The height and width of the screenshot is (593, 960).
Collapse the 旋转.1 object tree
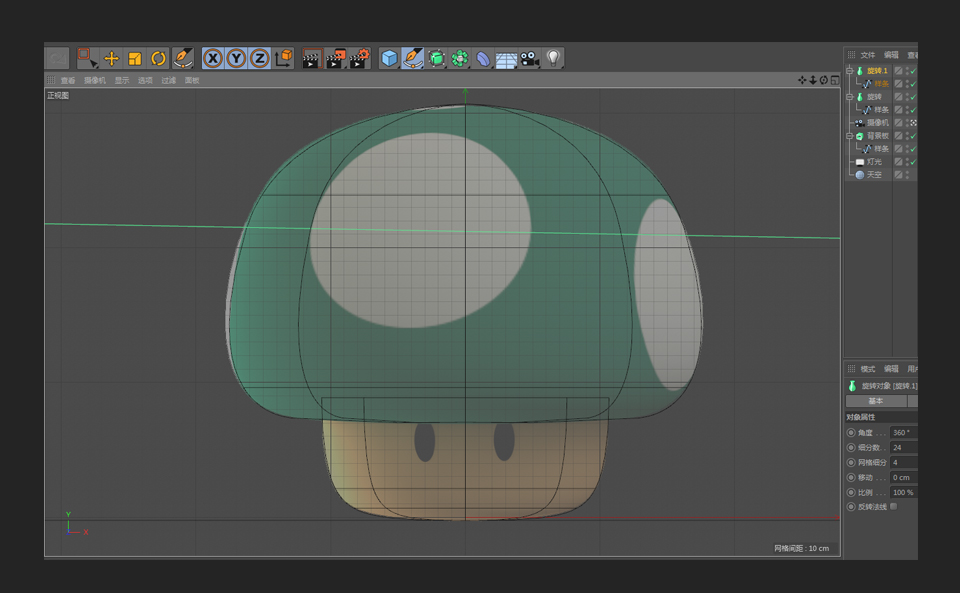[x=850, y=71]
